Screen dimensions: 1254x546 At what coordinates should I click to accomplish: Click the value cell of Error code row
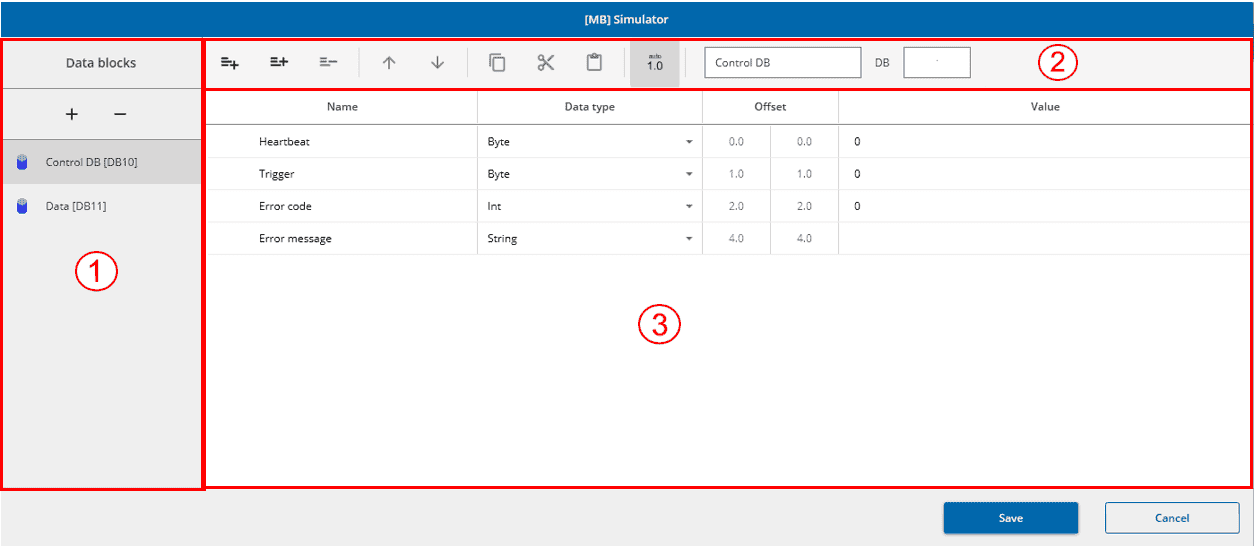pyautogui.click(x=1045, y=206)
